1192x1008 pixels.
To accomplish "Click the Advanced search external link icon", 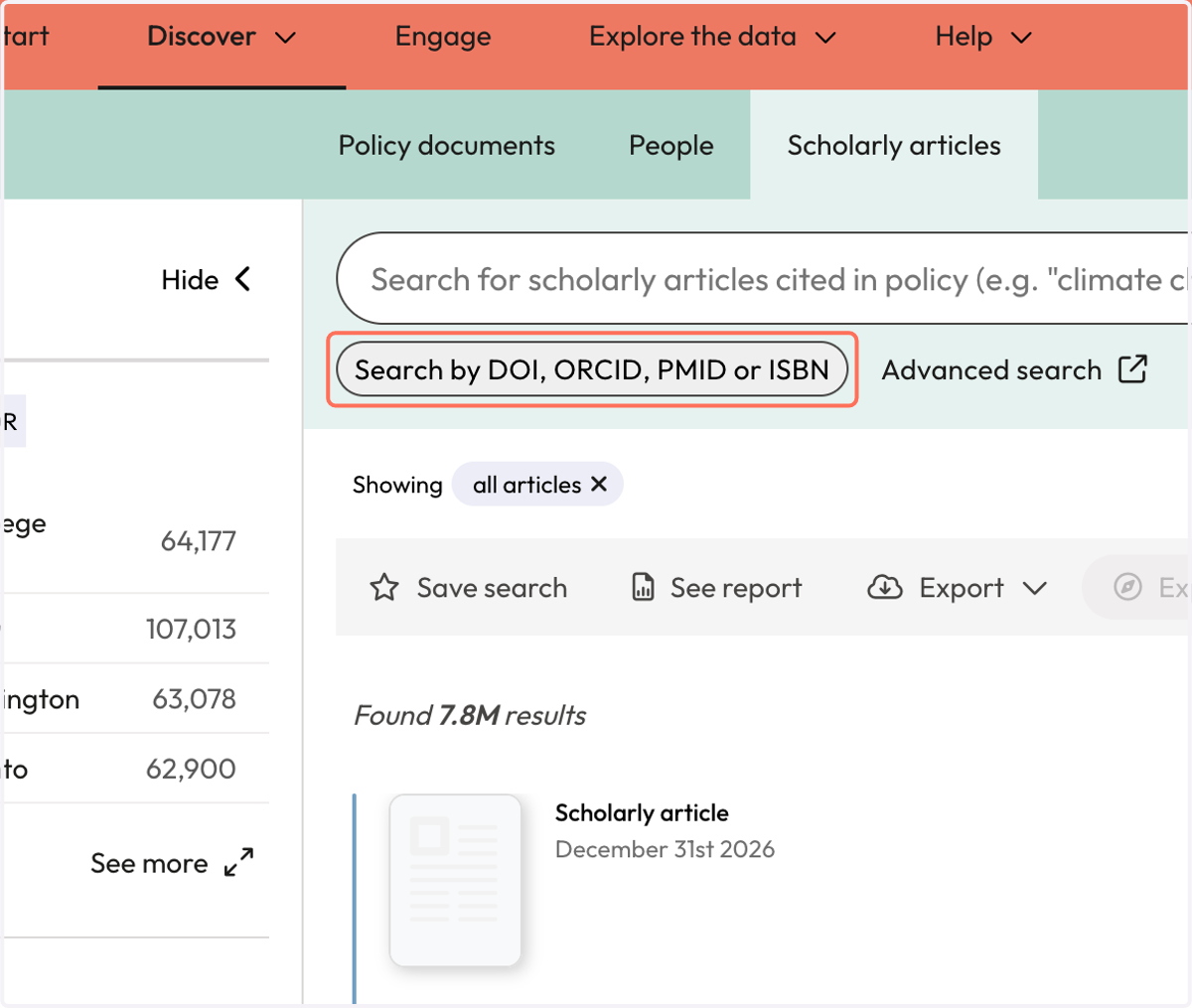I will 1133,368.
